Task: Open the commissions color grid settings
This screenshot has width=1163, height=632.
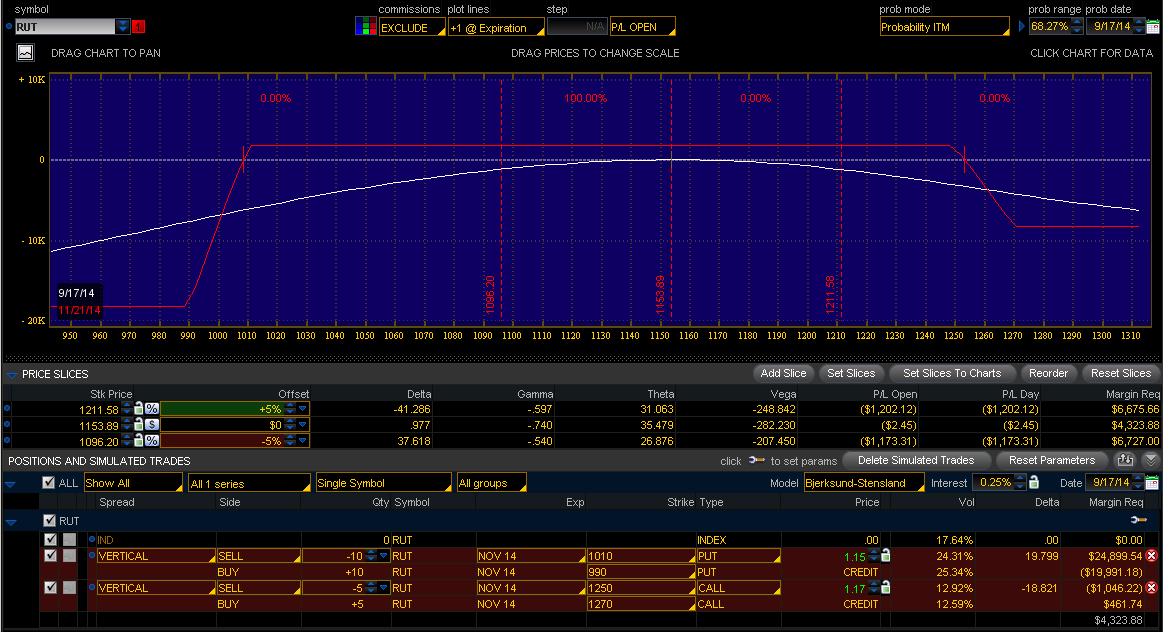Action: pos(365,25)
